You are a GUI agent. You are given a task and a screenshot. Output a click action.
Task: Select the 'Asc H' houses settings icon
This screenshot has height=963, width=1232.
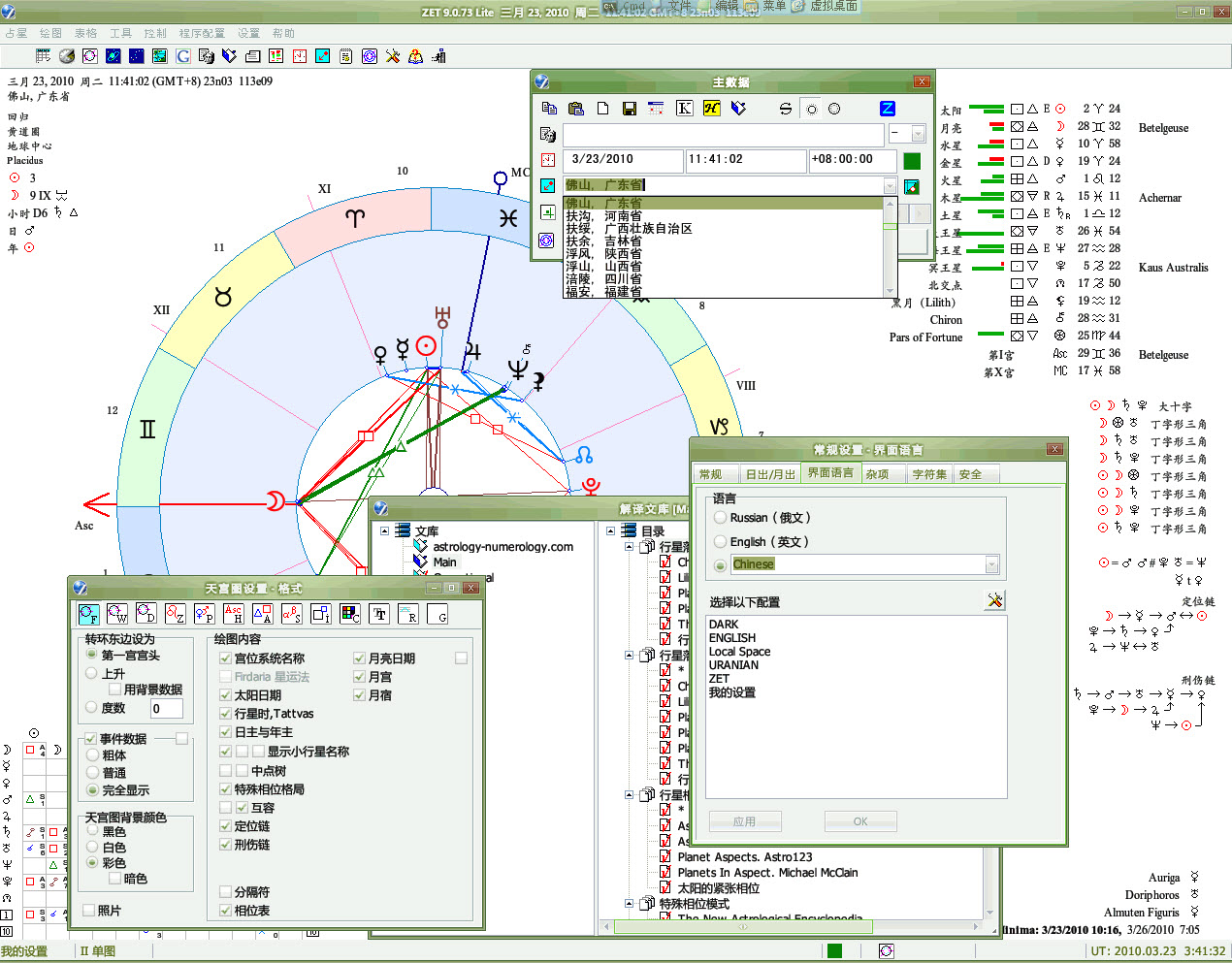click(x=233, y=614)
